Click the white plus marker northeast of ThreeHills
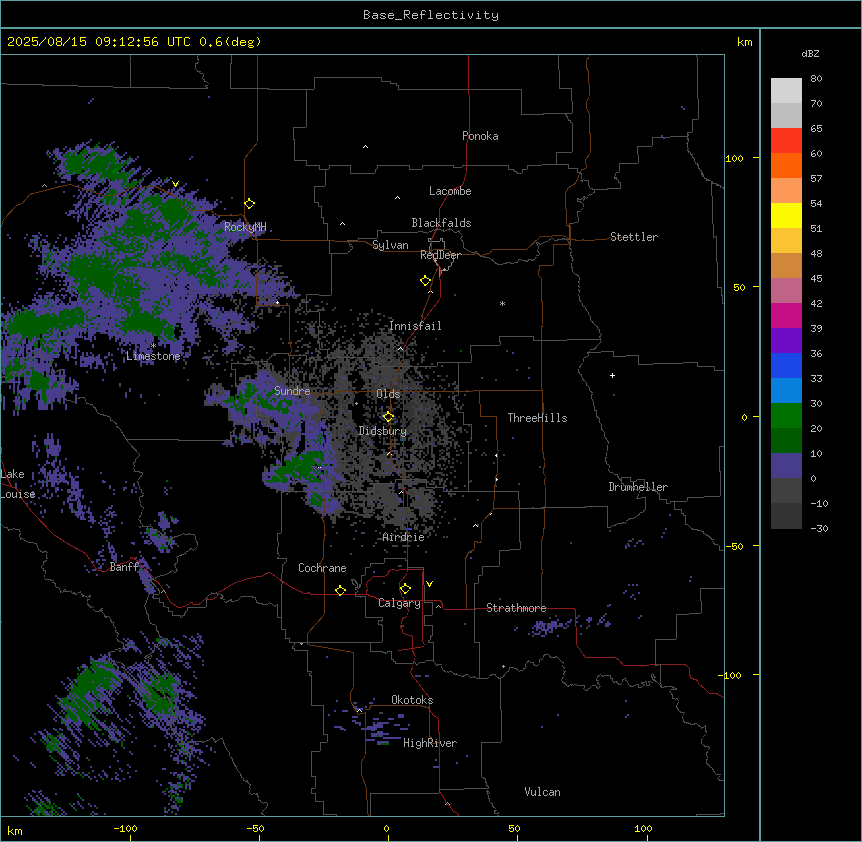Image resolution: width=862 pixels, height=842 pixels. [x=612, y=375]
